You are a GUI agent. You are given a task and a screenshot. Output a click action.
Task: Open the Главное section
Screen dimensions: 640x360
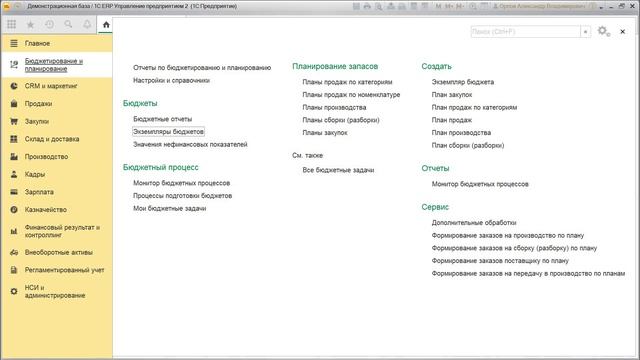click(x=57, y=43)
